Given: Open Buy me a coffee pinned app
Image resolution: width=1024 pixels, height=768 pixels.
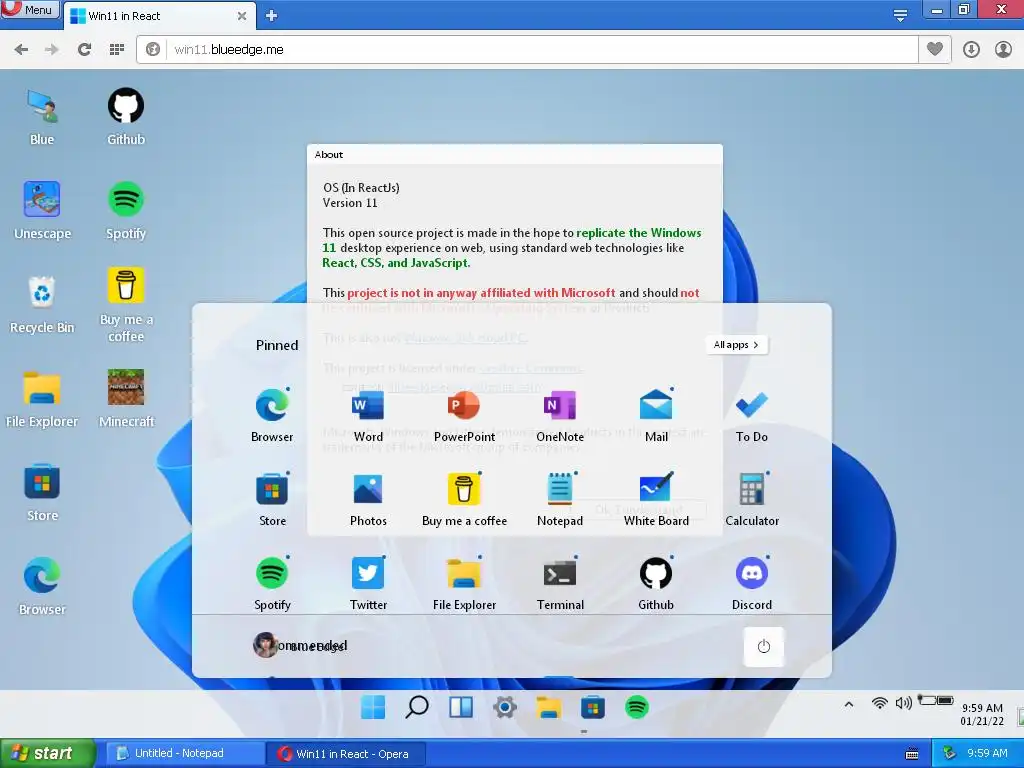Looking at the screenshot, I should (464, 500).
